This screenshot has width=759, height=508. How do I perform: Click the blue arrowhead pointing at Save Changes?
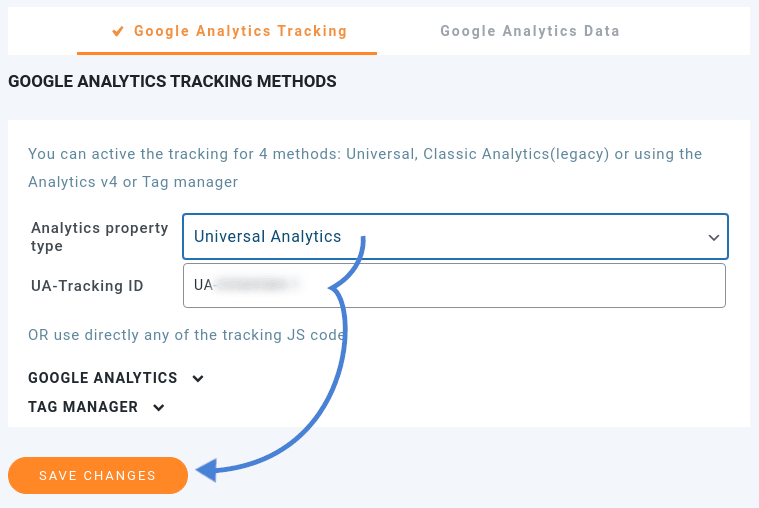(204, 469)
